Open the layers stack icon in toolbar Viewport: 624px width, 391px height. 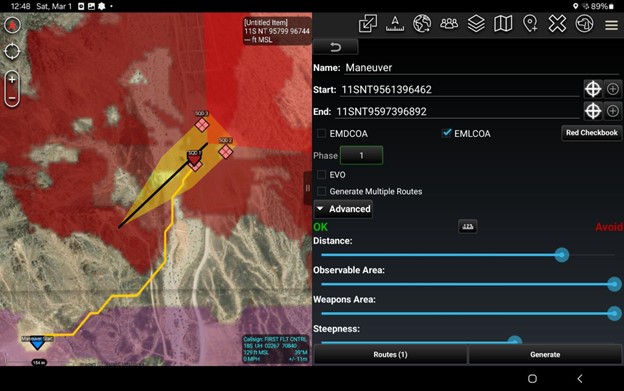coord(476,24)
